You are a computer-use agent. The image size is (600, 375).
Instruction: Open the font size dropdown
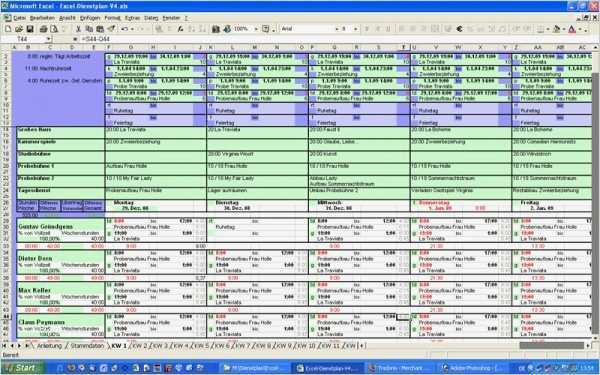(x=355, y=29)
